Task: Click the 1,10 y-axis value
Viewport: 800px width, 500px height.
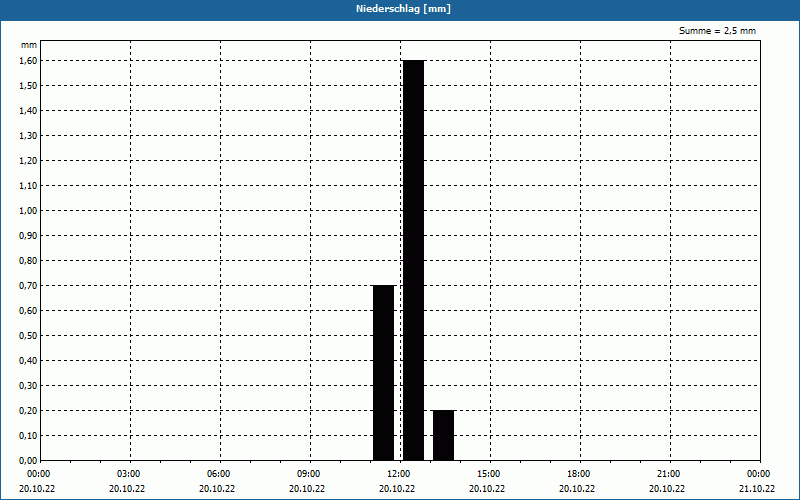Action: click(x=28, y=185)
